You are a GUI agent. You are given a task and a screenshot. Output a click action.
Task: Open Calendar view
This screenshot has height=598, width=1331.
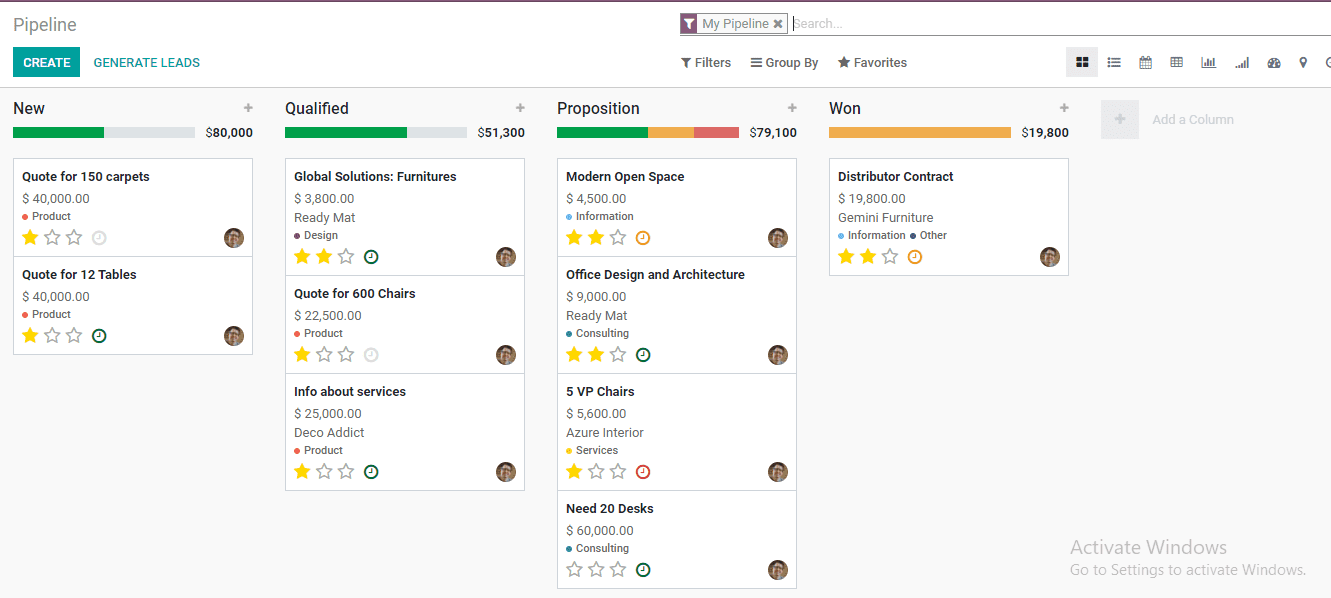[x=1146, y=62]
